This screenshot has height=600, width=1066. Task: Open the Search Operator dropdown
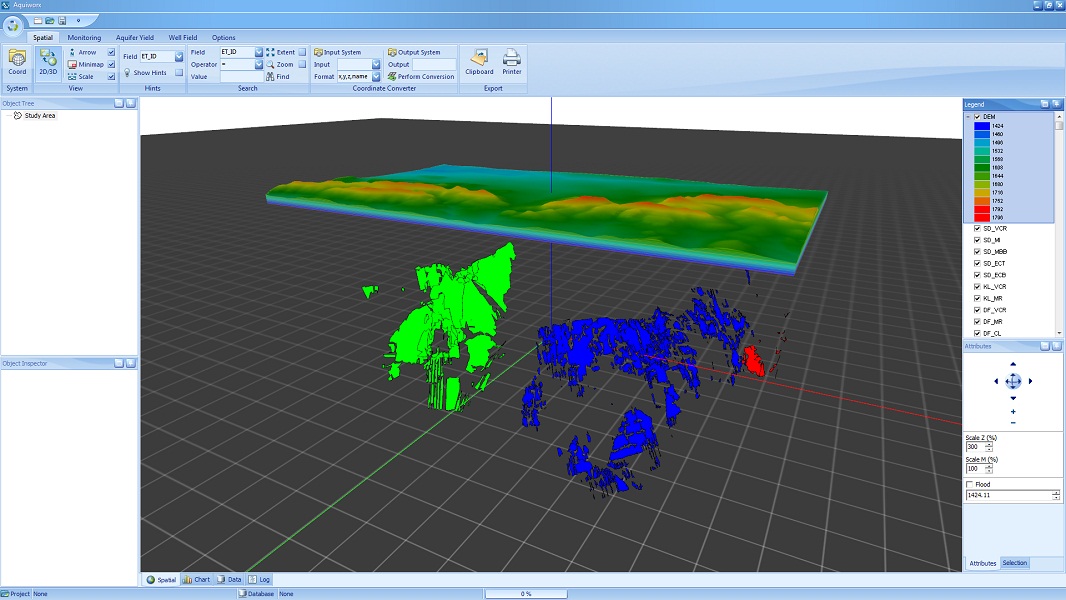pos(259,64)
